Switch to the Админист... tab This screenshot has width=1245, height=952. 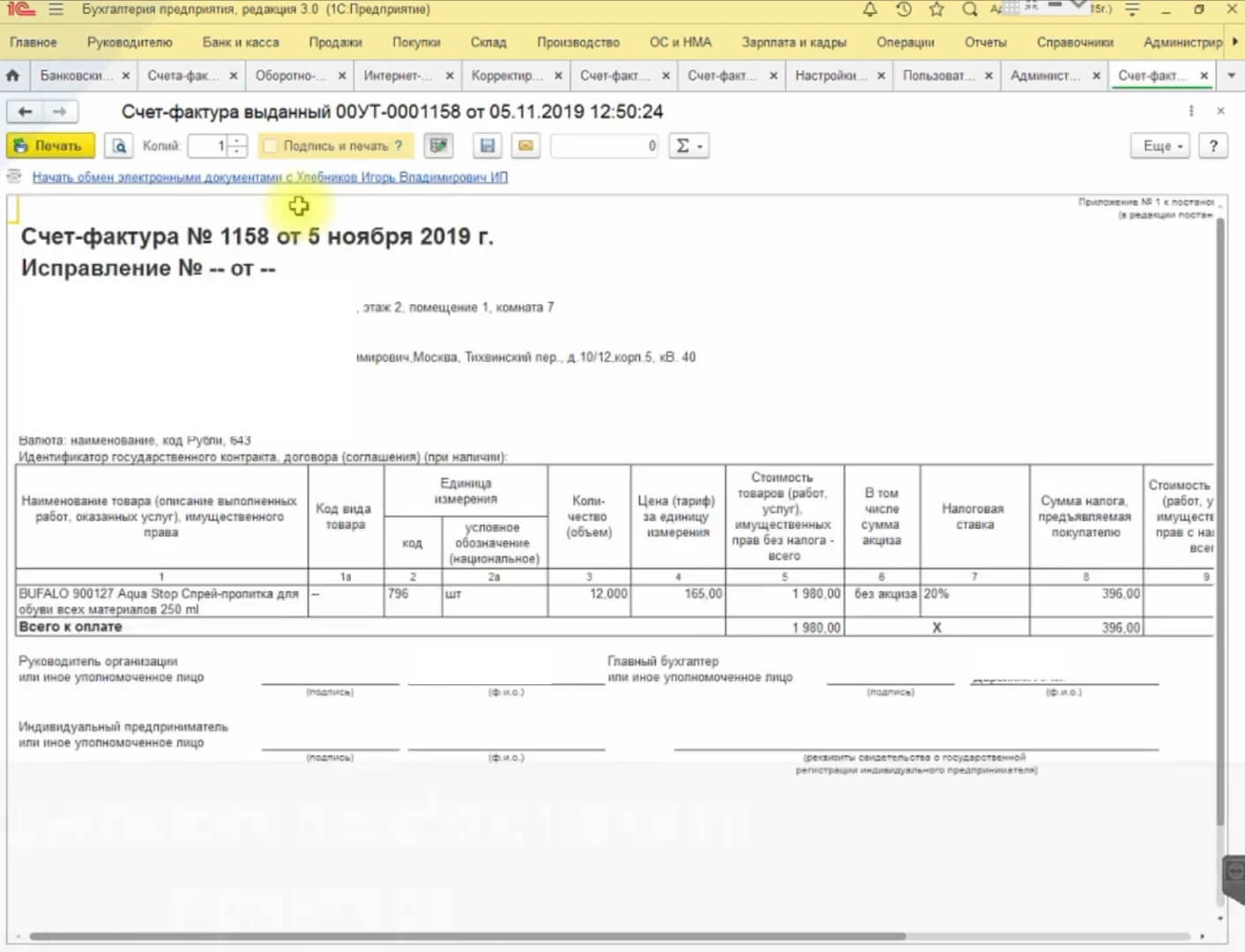(x=1046, y=76)
